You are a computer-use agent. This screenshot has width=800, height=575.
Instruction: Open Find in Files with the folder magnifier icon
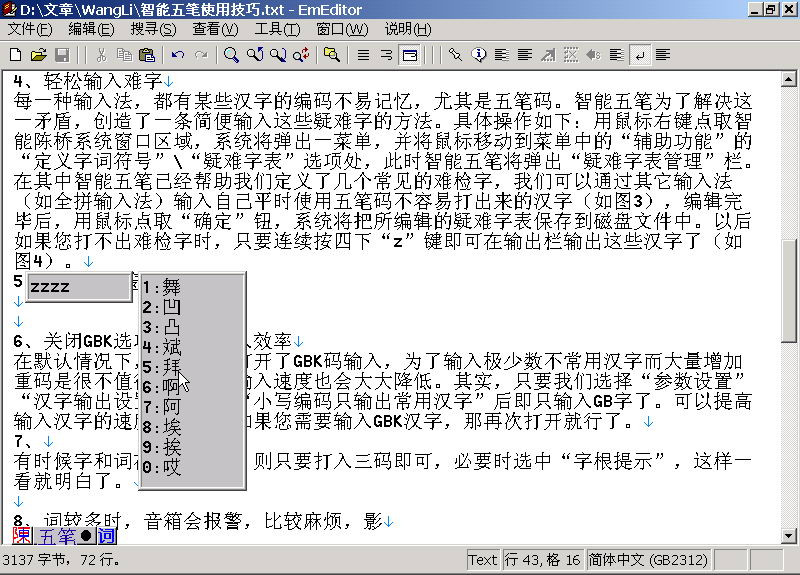[332, 55]
